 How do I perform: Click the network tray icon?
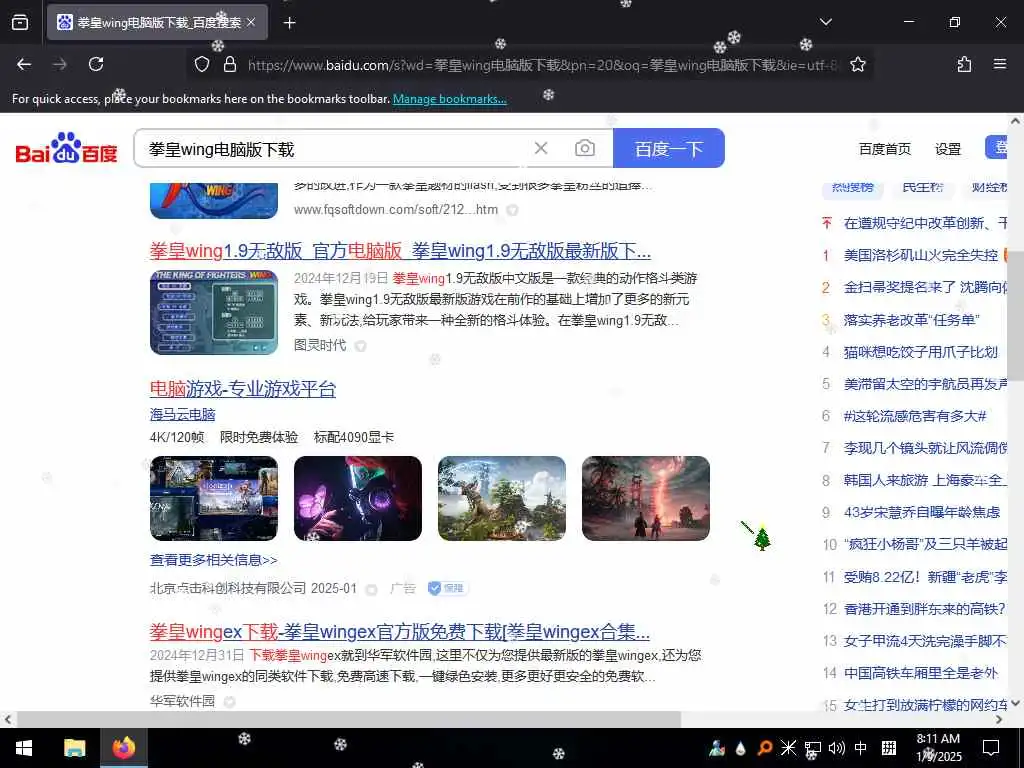812,748
